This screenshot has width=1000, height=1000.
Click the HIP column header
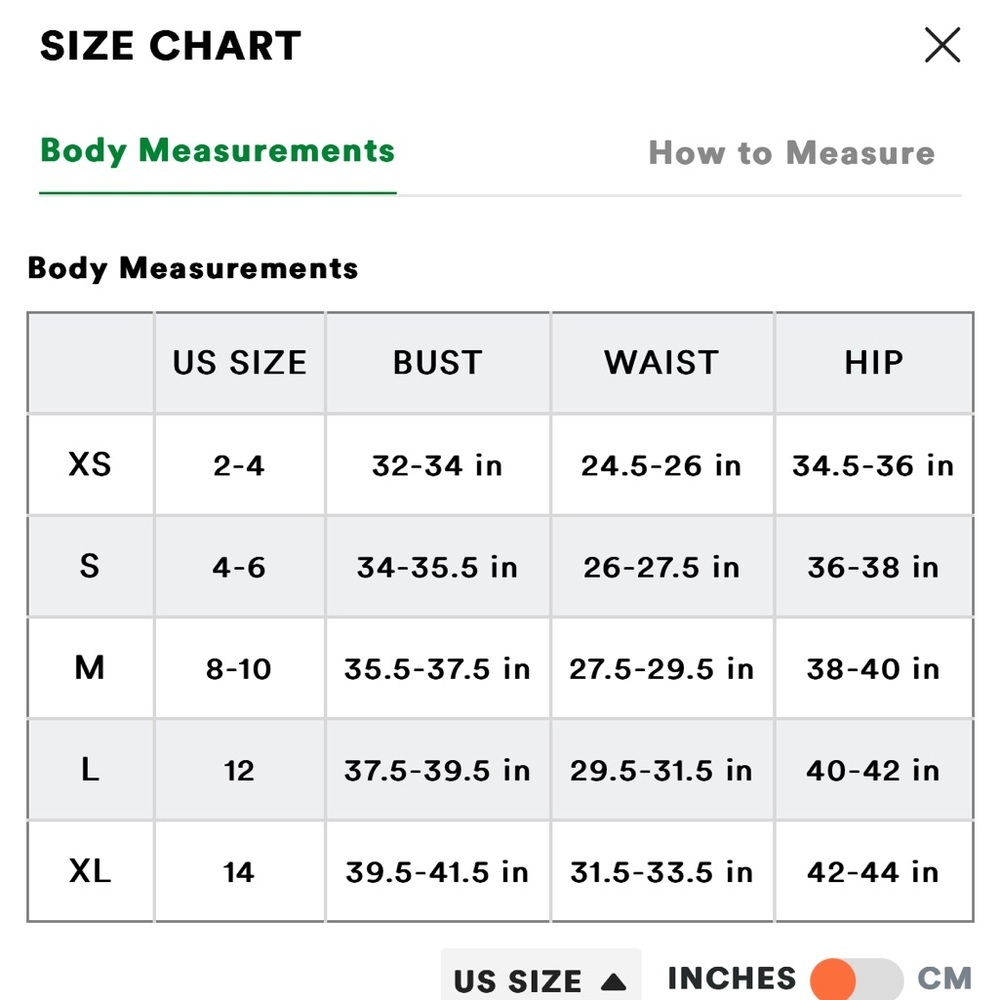click(874, 363)
